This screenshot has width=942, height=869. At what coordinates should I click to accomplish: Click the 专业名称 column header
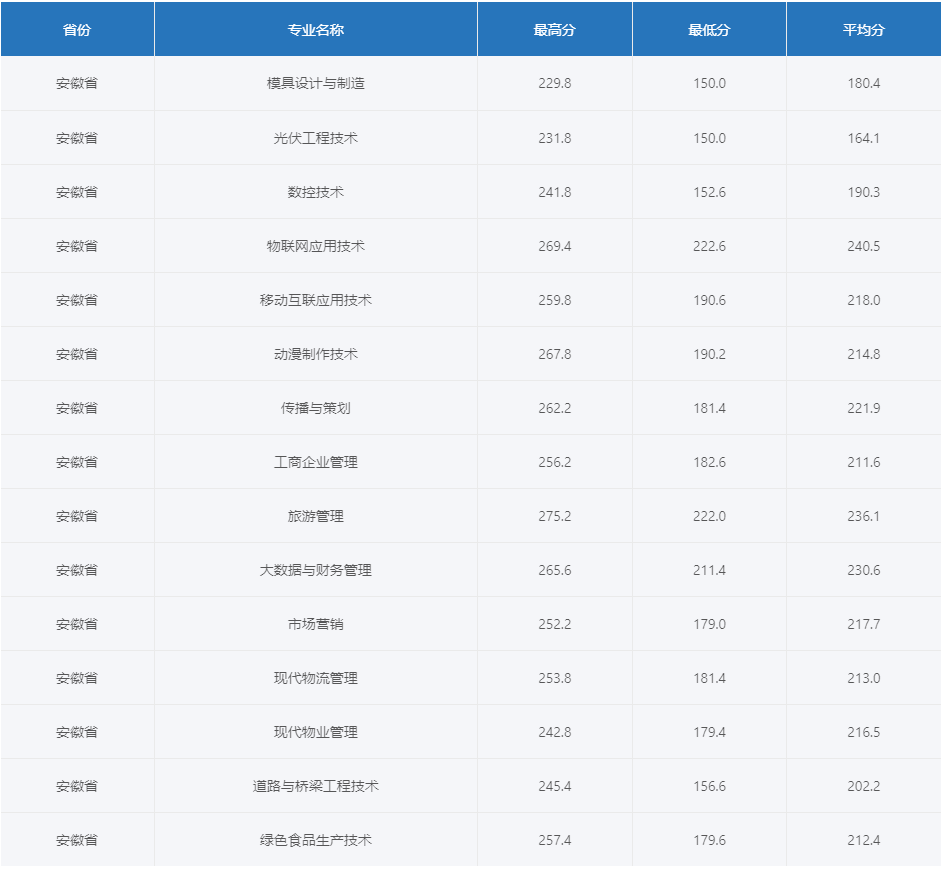315,29
